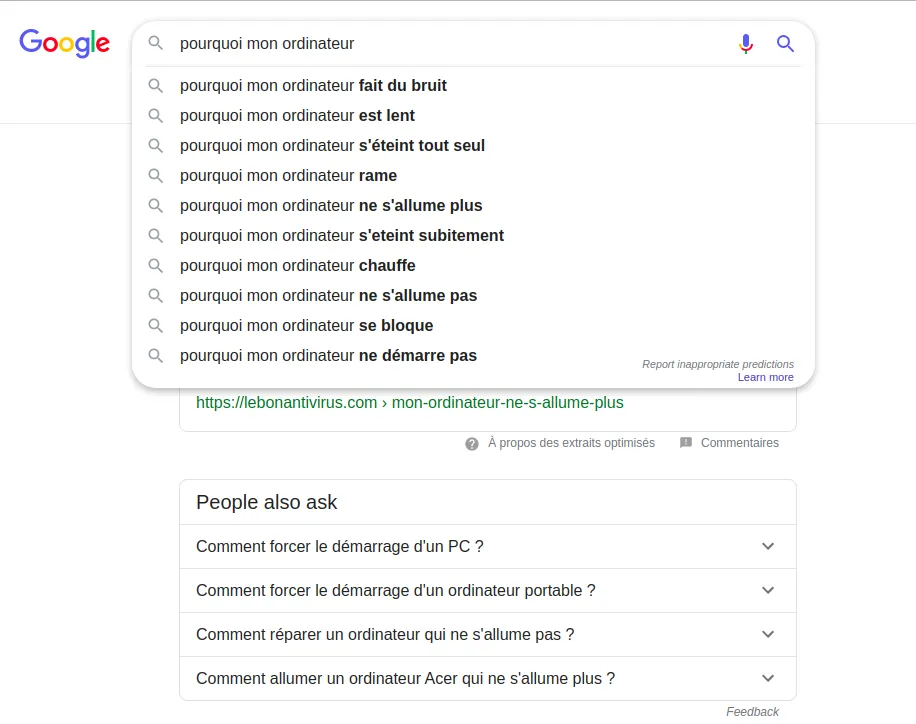Expand "Comment réparer un ordinateur qui ne s'allume pas ?"
This screenshot has height=724, width=916.
click(767, 634)
